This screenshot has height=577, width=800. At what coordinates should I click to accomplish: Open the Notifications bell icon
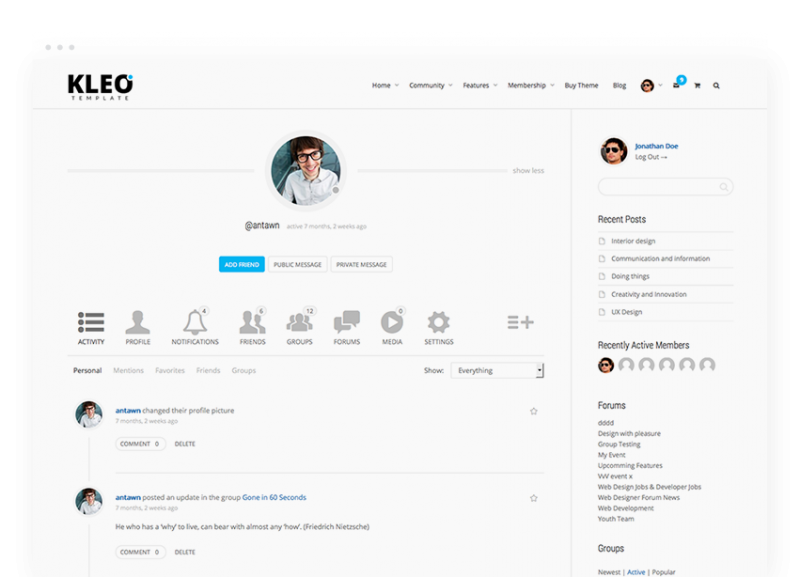tap(195, 322)
